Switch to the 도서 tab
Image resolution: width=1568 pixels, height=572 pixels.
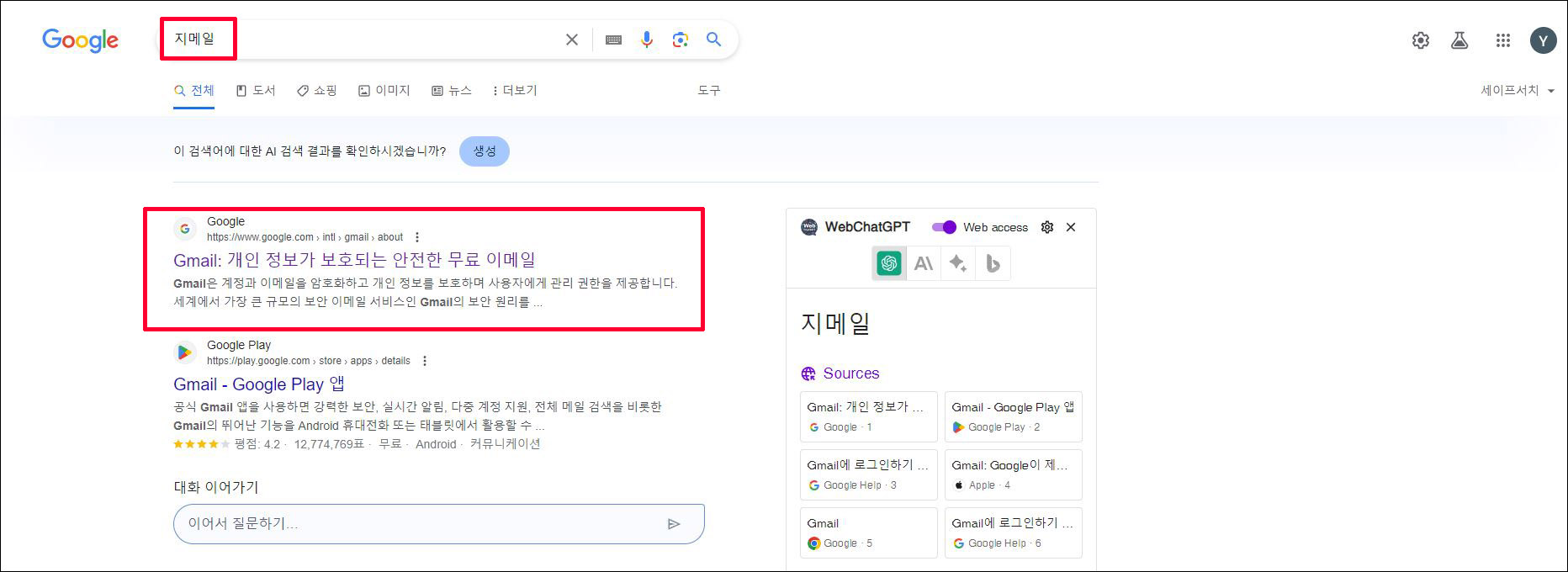click(256, 90)
